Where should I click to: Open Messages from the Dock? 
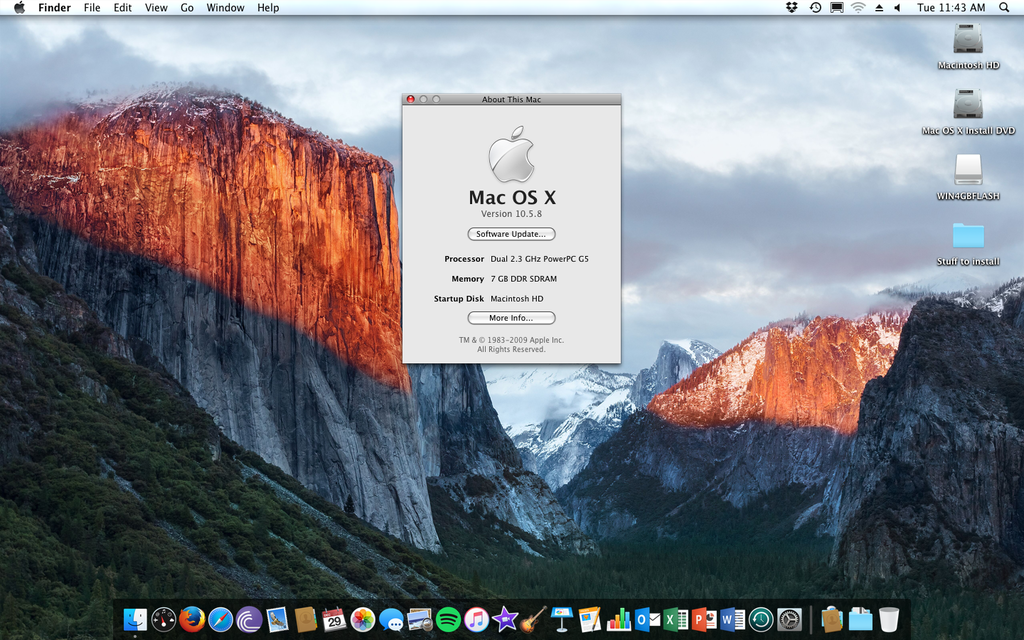click(x=391, y=619)
